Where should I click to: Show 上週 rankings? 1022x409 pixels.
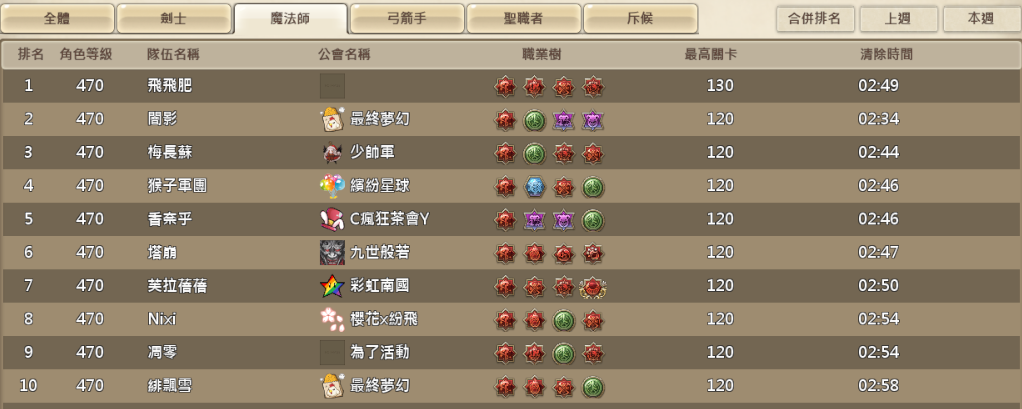point(899,19)
